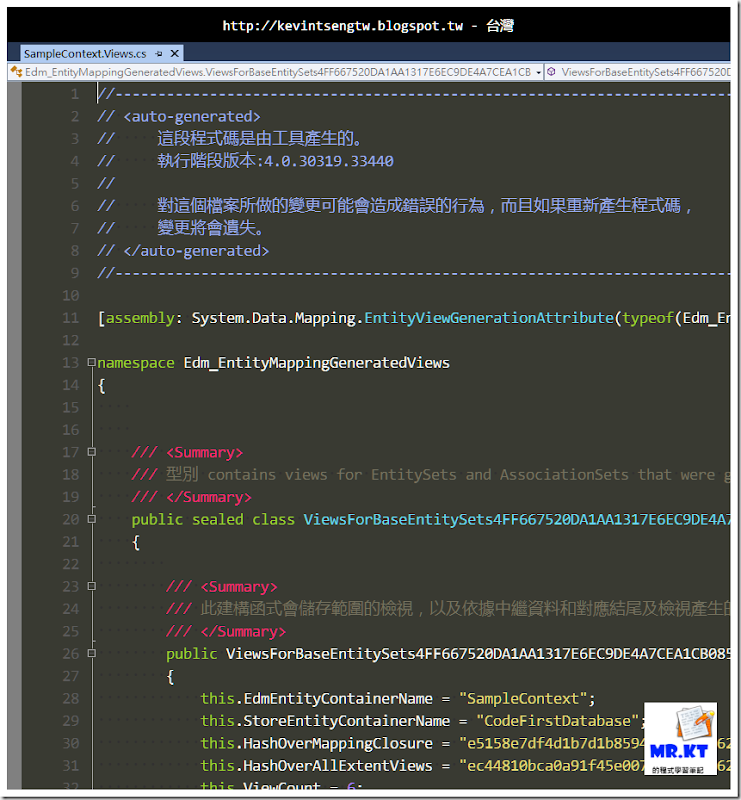Click the namespace keyword on line 13

click(x=136, y=363)
